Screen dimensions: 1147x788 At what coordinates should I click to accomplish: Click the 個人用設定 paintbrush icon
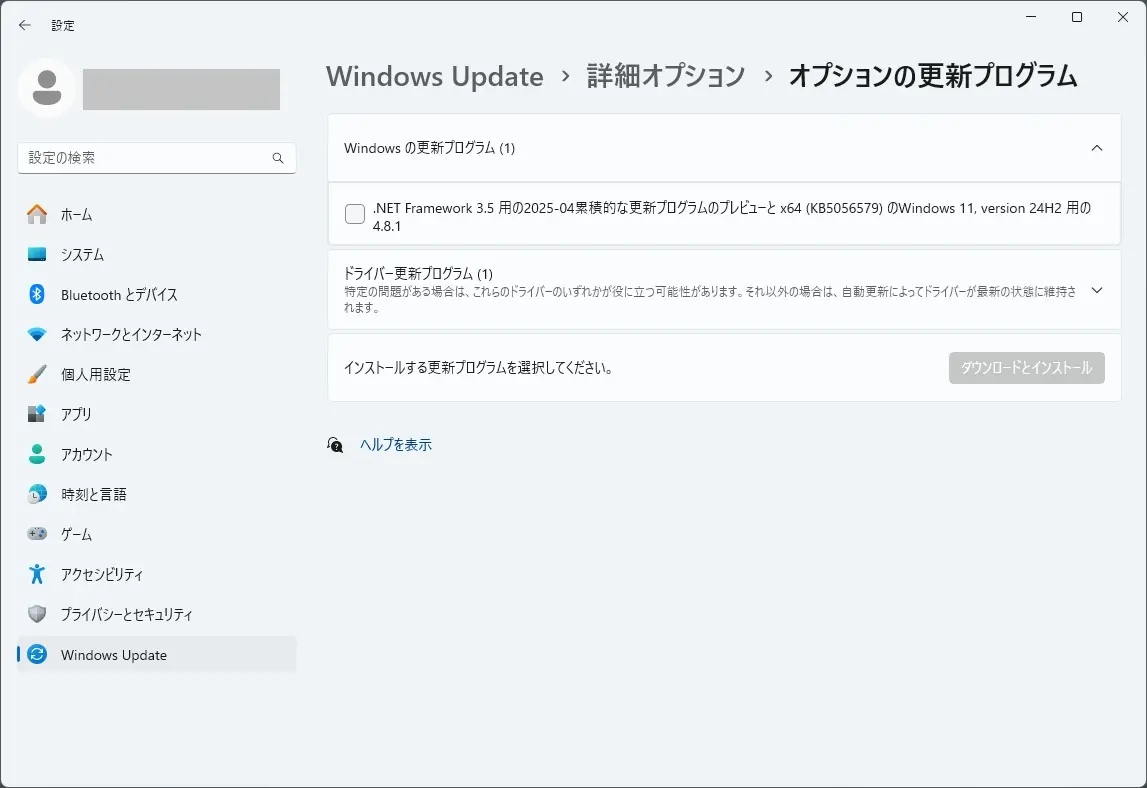pos(37,374)
